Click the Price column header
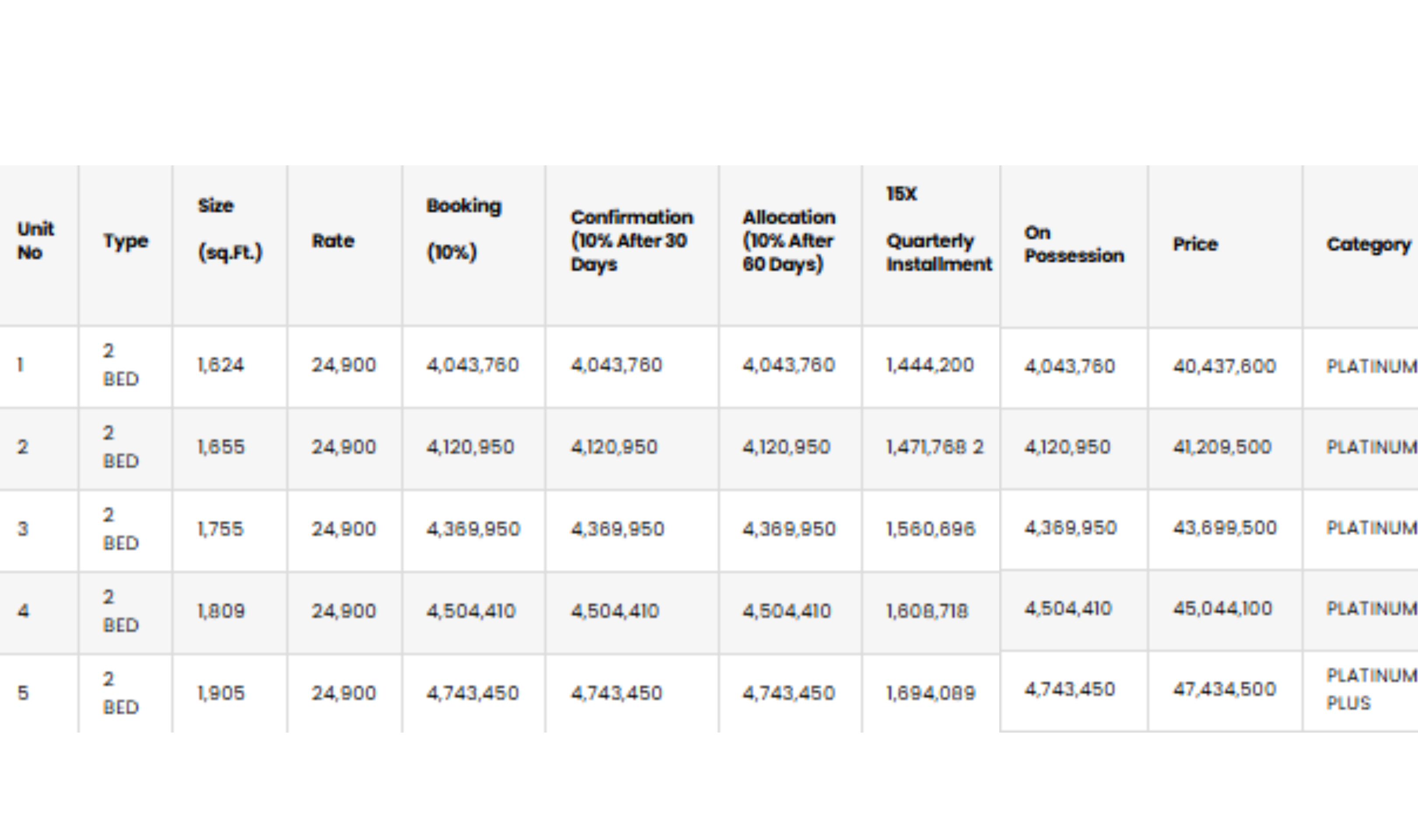Image resolution: width=1418 pixels, height=840 pixels. (1195, 244)
